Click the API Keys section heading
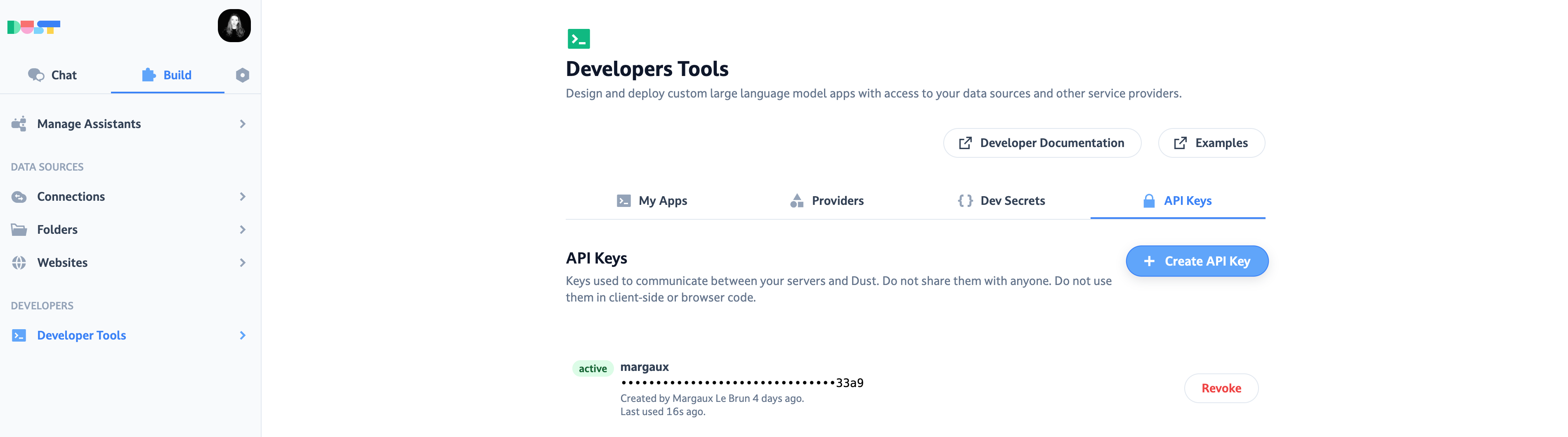 point(596,259)
